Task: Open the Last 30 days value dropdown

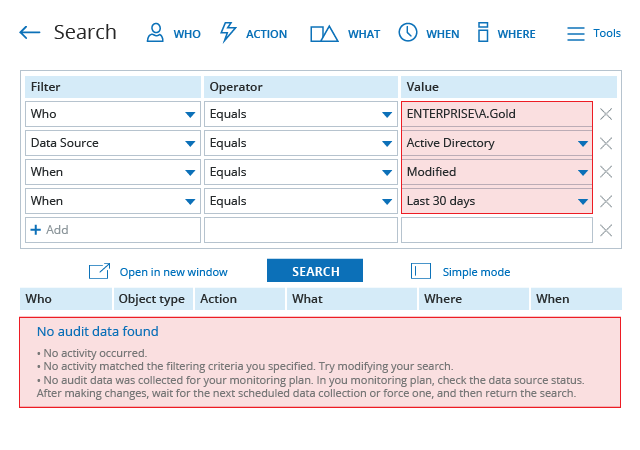Action: (x=583, y=202)
